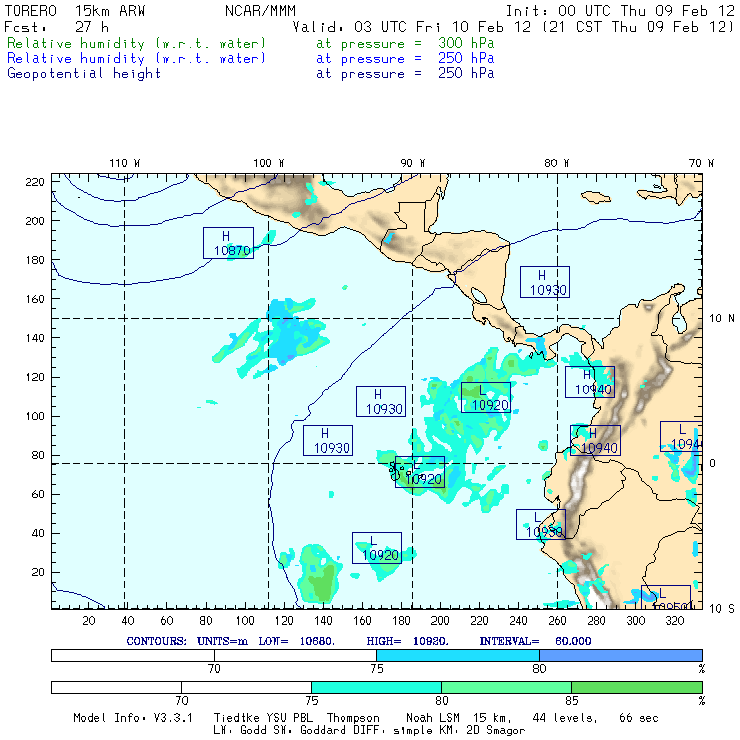Image resolution: width=740 pixels, height=740 pixels.
Task: Select the "H 10870" high-pressure box
Action: (x=228, y=243)
